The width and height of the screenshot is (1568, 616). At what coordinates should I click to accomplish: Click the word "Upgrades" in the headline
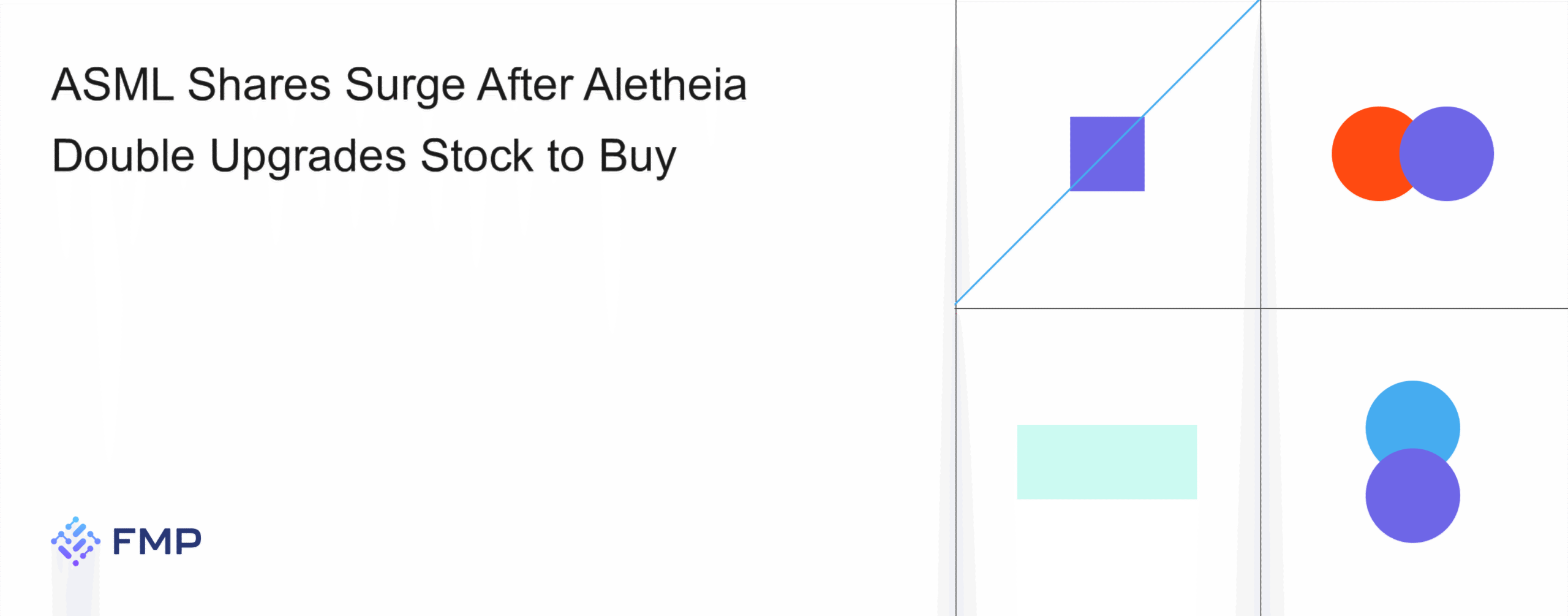tap(307, 157)
